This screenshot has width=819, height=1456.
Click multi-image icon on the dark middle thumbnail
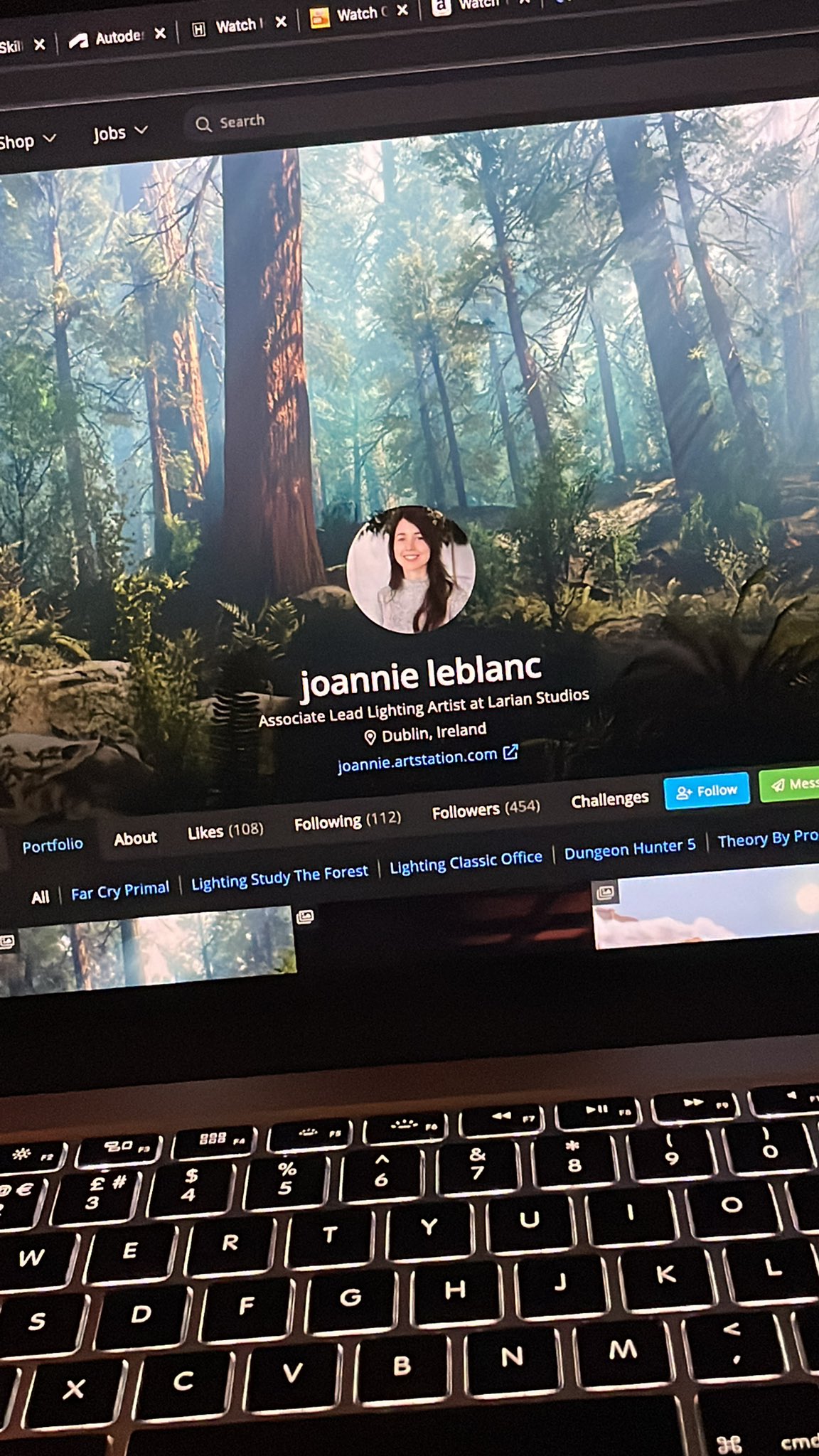click(305, 917)
